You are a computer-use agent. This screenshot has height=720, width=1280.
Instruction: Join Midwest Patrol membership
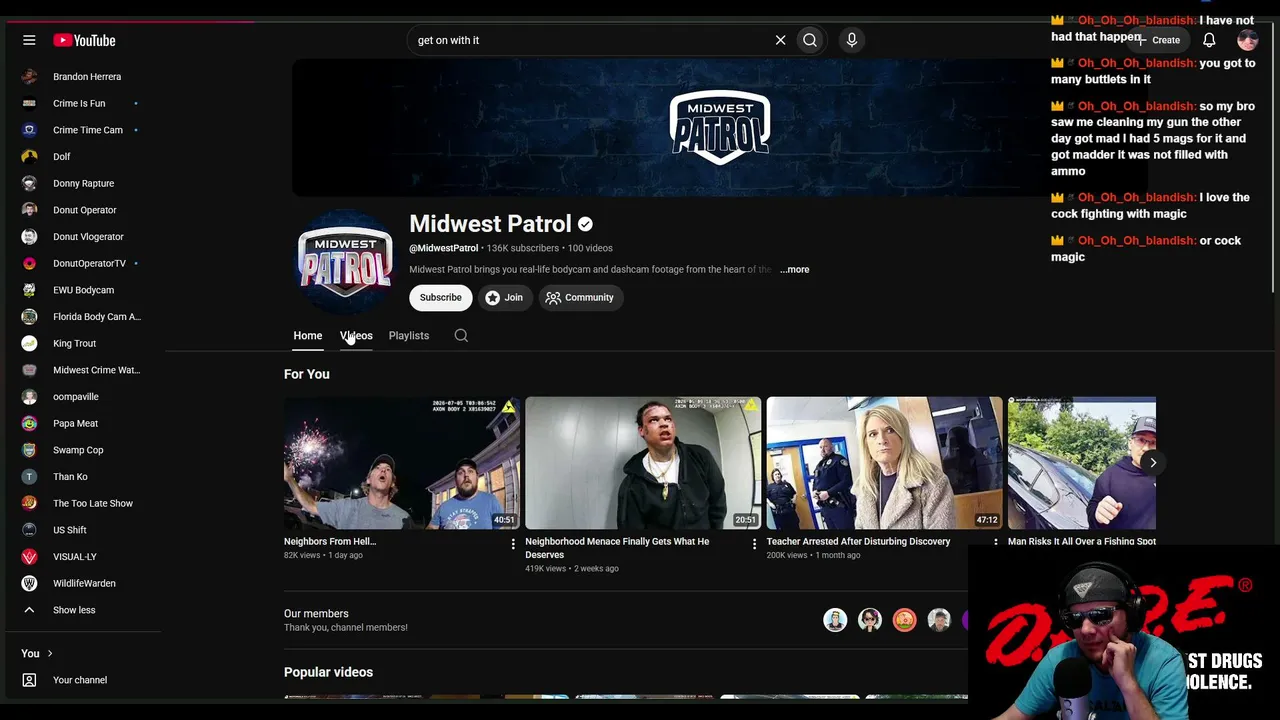[504, 297]
